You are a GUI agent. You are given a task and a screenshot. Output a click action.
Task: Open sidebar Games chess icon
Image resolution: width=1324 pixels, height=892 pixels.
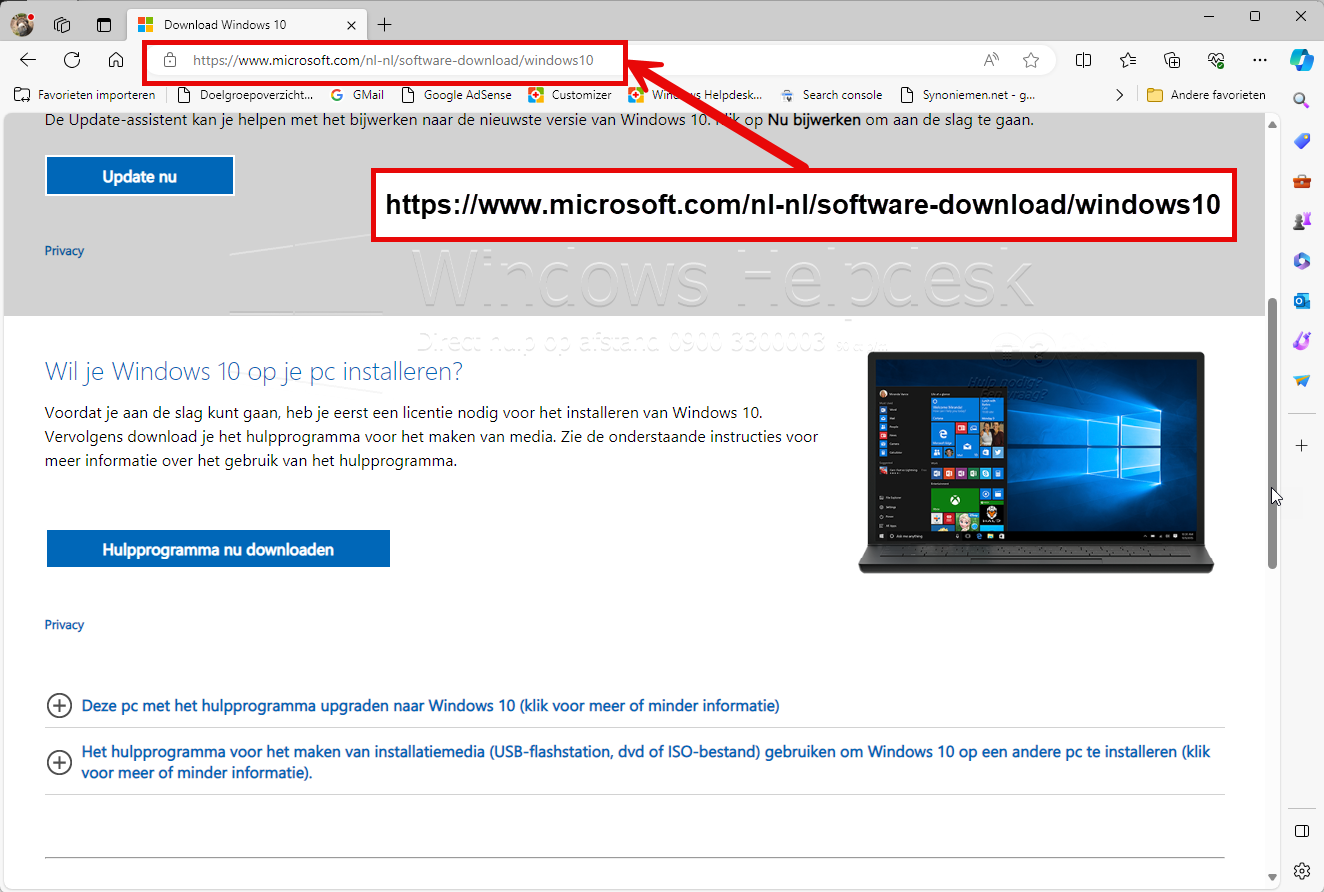coord(1301,221)
